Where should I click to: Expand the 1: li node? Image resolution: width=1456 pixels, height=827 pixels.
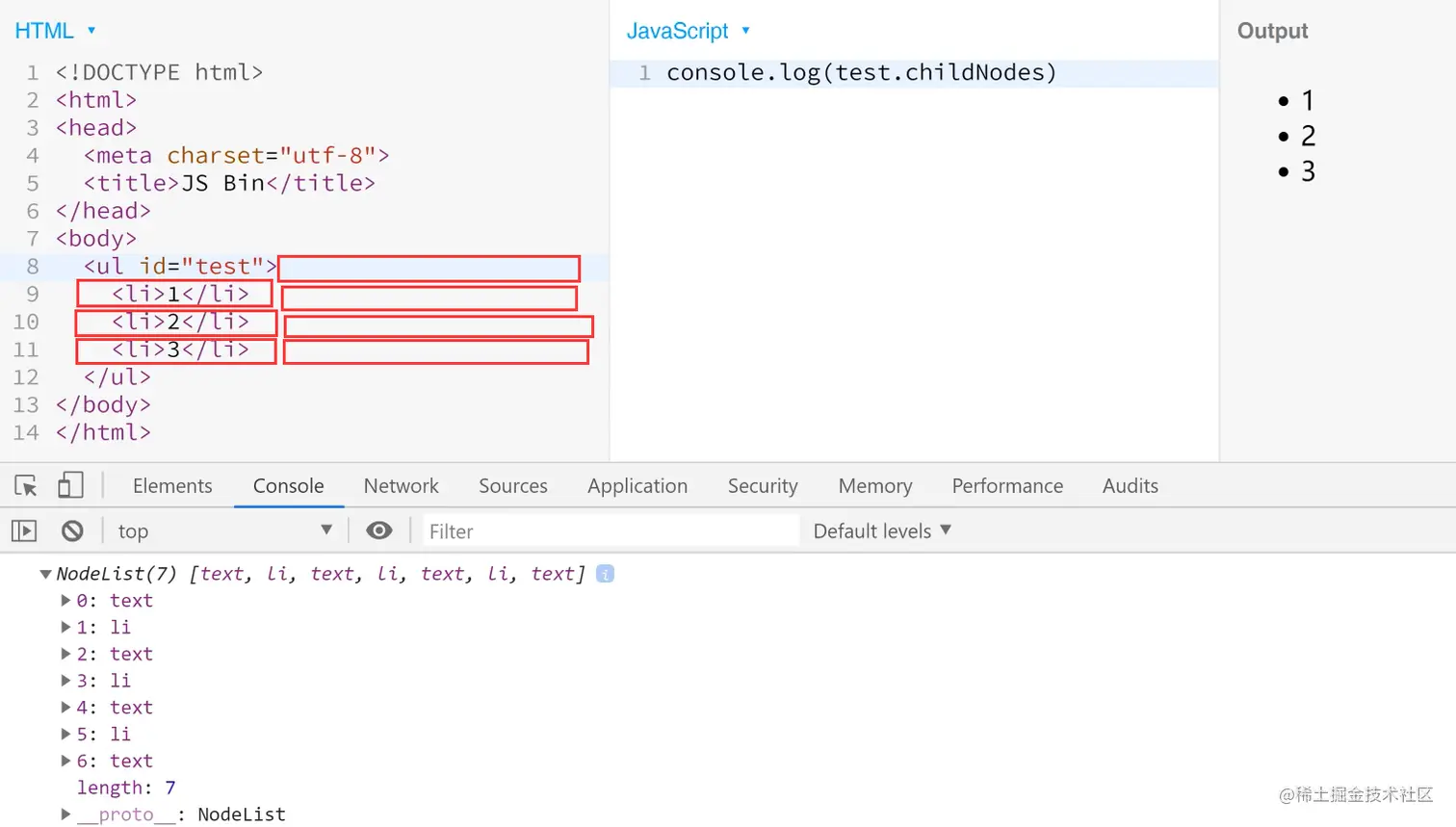[x=65, y=628]
